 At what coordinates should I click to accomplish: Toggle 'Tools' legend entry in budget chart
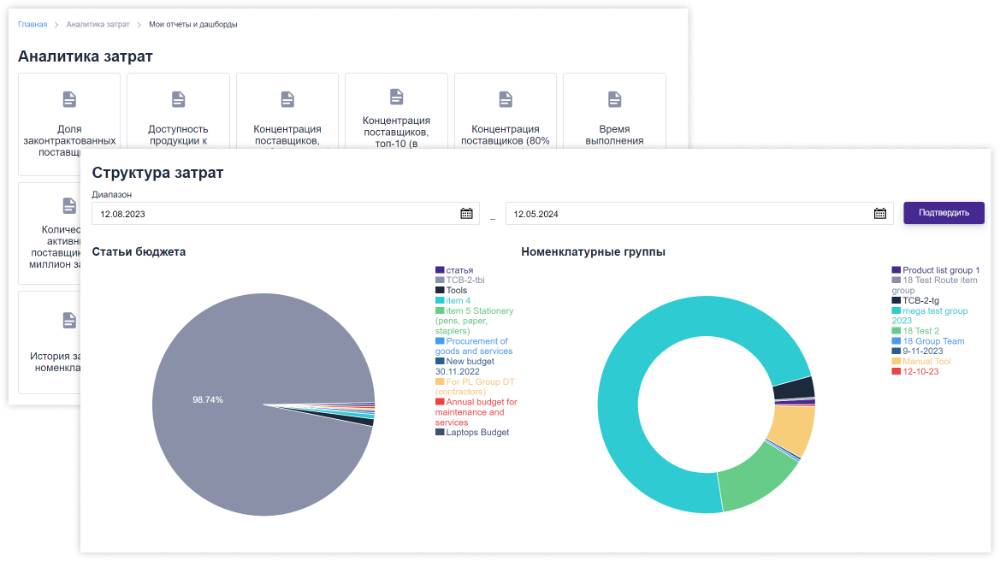(x=456, y=290)
